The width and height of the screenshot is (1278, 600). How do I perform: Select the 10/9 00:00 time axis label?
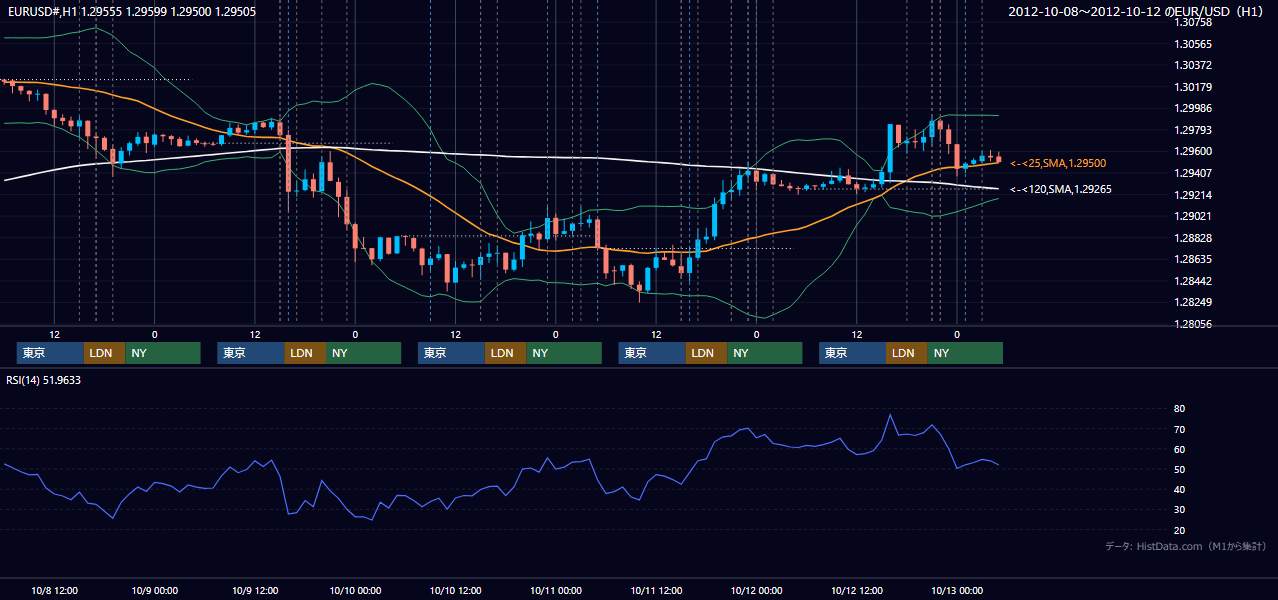(155, 590)
